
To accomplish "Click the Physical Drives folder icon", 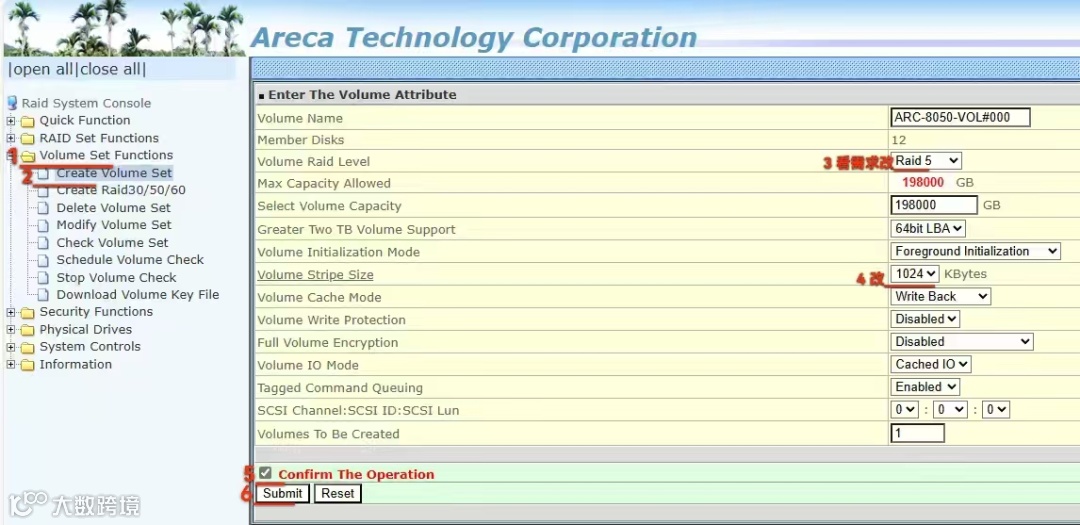I will point(28,330).
